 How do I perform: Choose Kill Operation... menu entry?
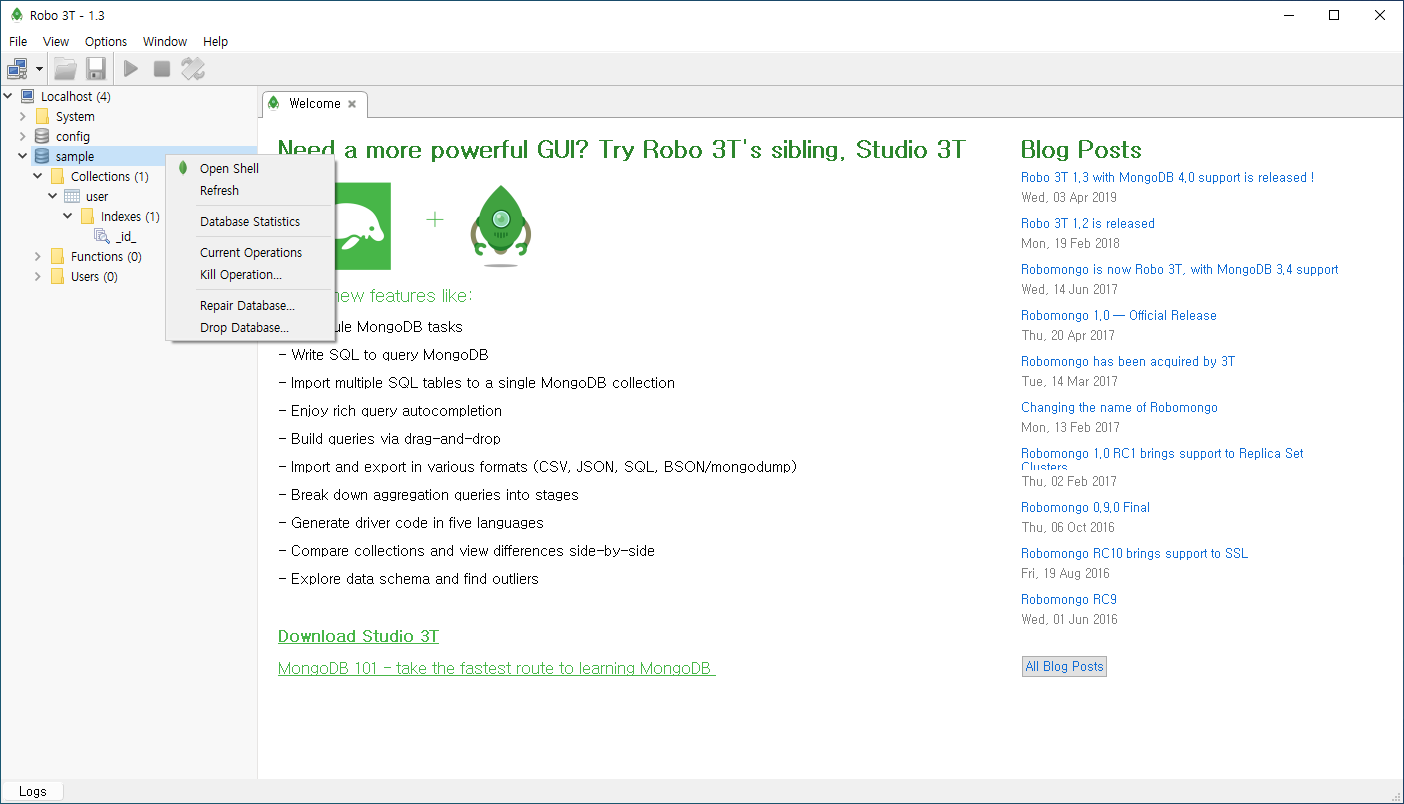pyautogui.click(x=250, y=274)
